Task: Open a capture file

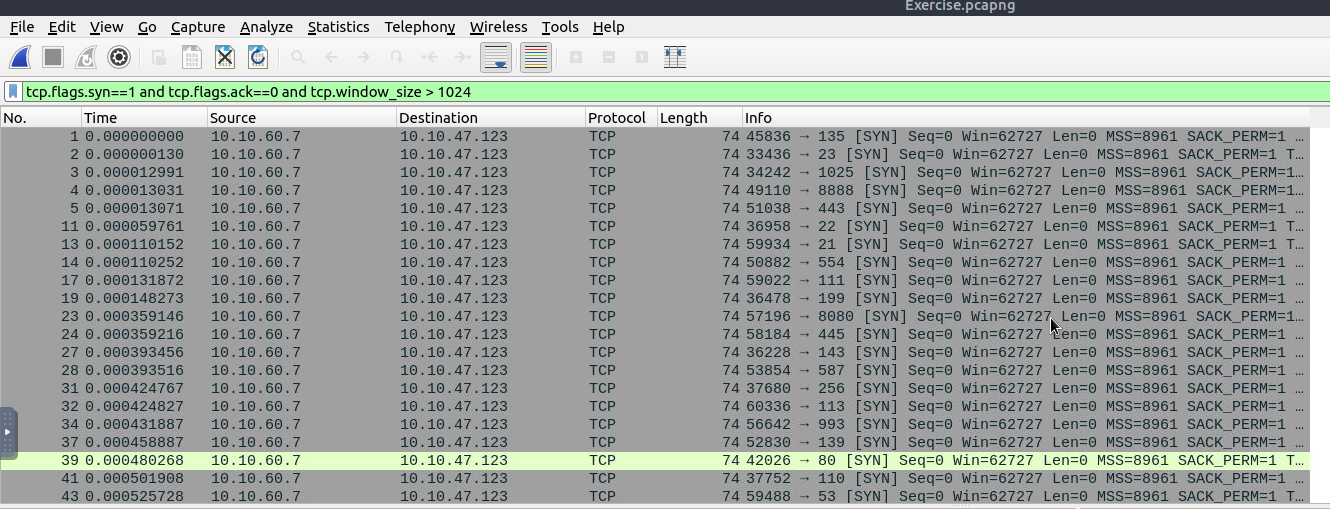Action: (159, 58)
